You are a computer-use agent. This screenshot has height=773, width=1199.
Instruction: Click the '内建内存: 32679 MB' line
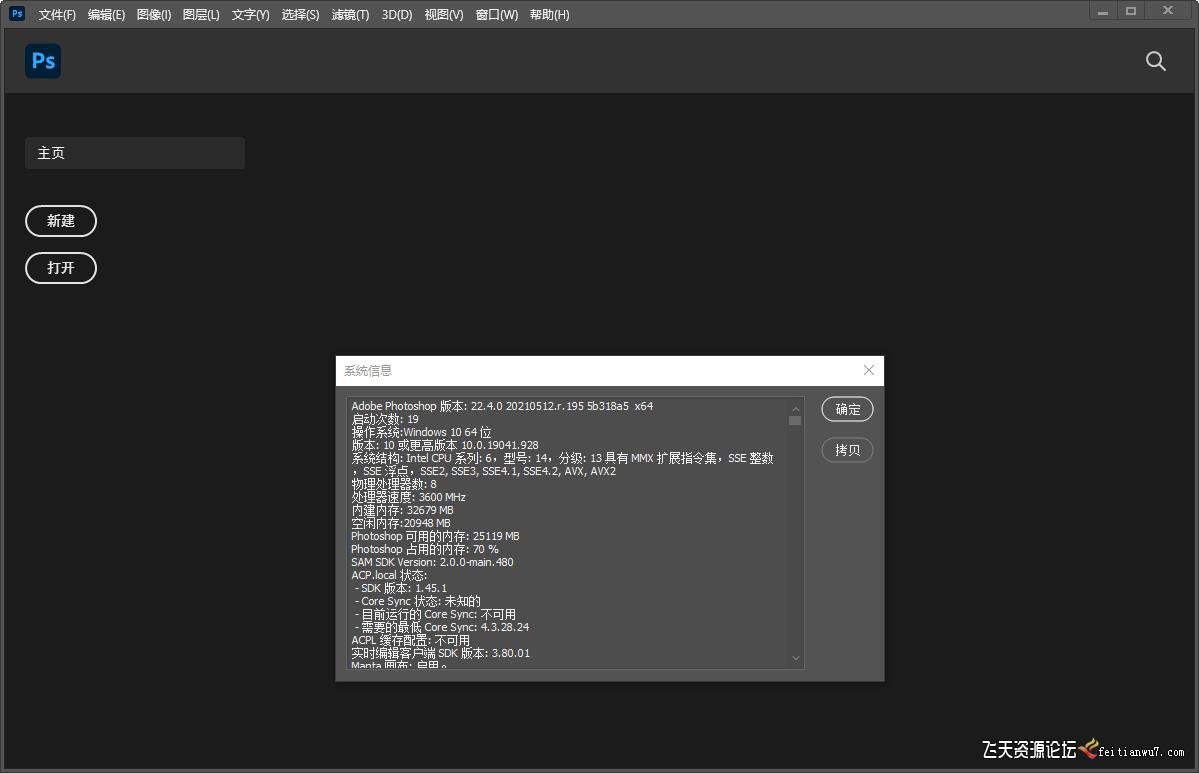(x=402, y=510)
